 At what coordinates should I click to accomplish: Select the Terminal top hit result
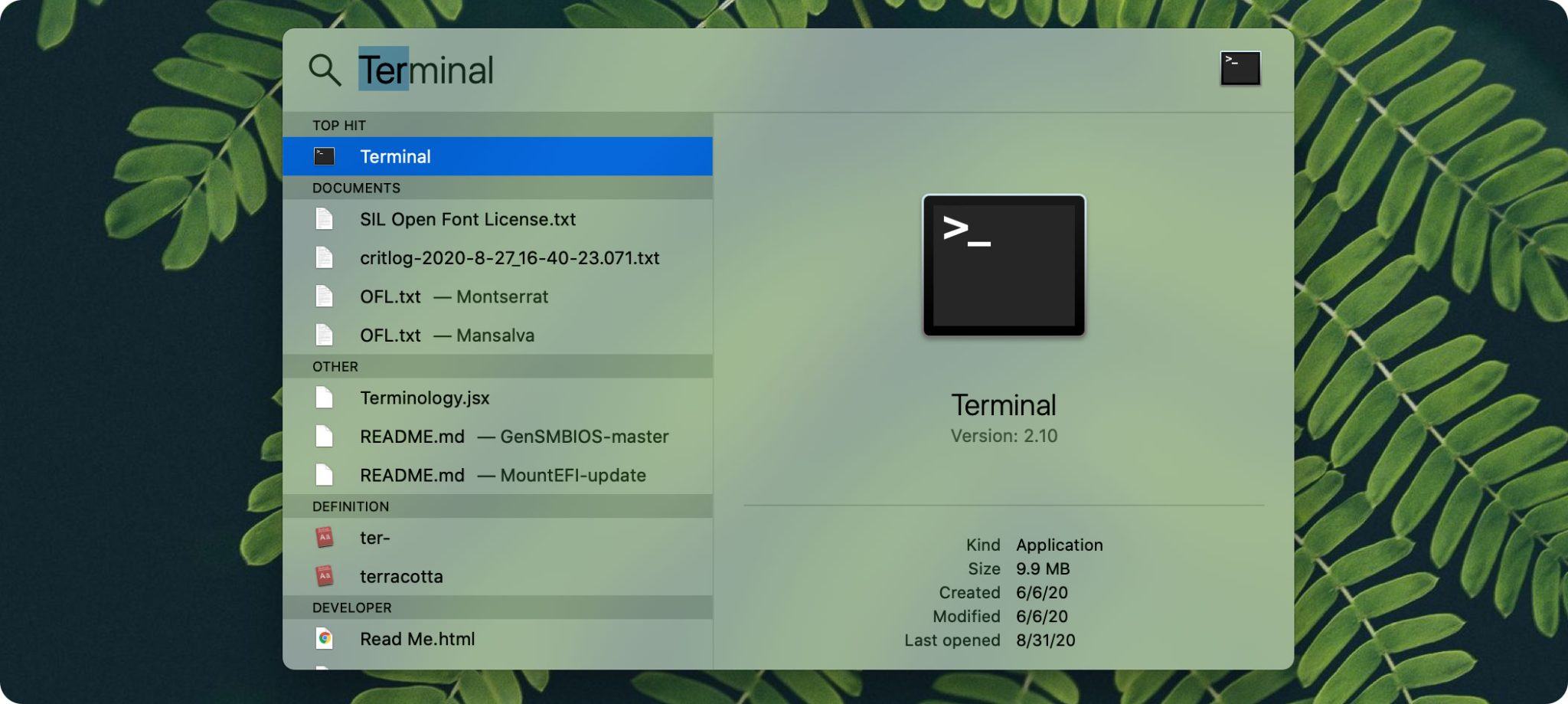click(x=498, y=156)
